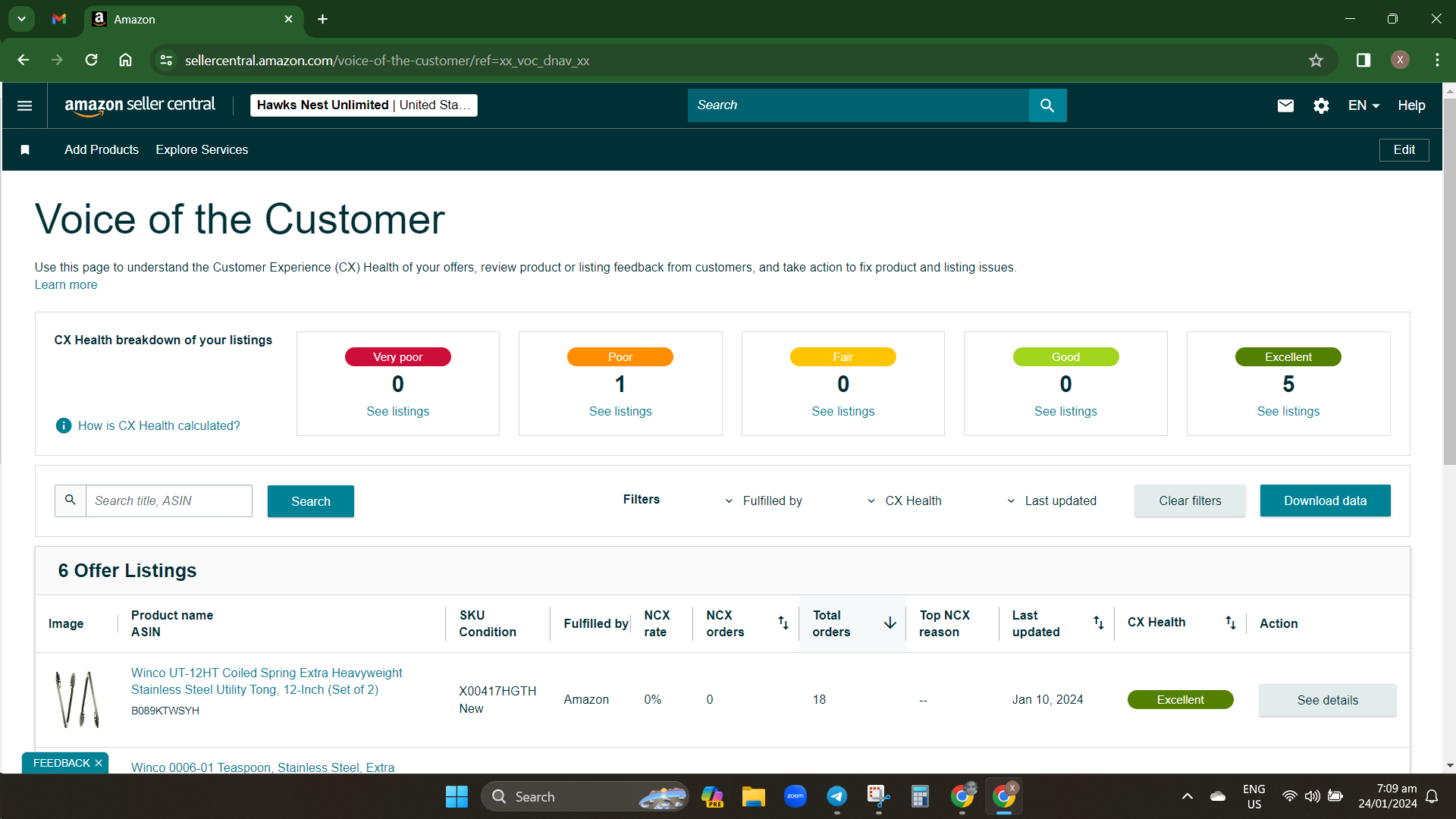See listings under Very poor
The height and width of the screenshot is (819, 1456).
coord(397,411)
